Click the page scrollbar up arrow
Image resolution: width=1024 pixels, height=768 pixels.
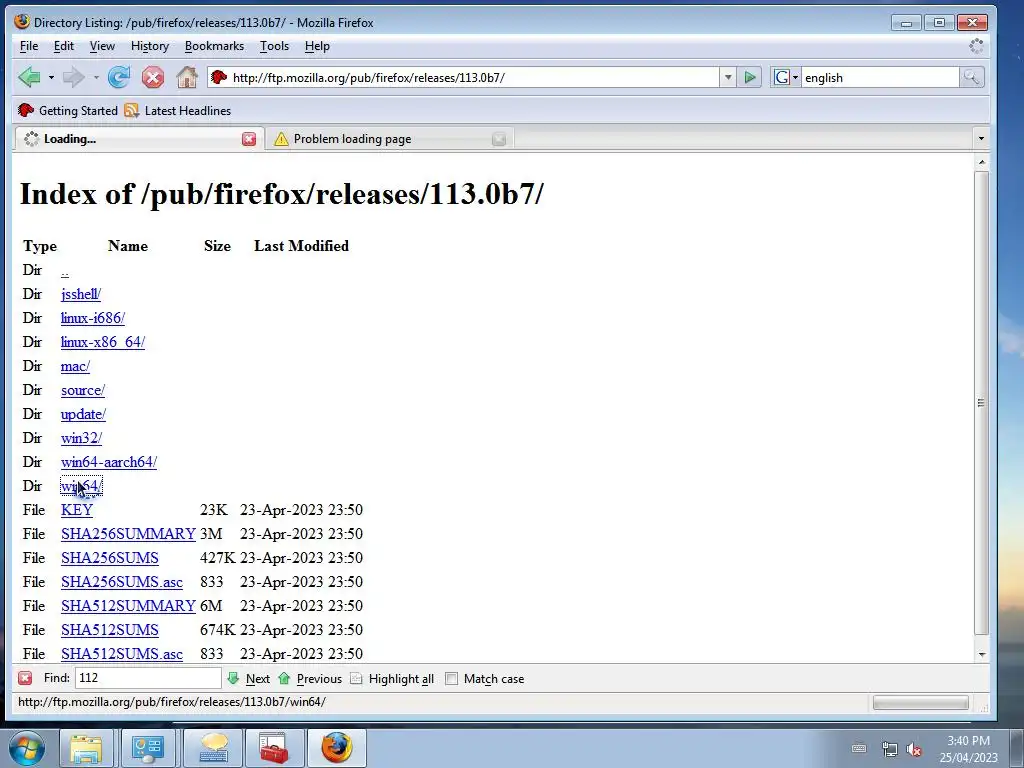pos(981,161)
